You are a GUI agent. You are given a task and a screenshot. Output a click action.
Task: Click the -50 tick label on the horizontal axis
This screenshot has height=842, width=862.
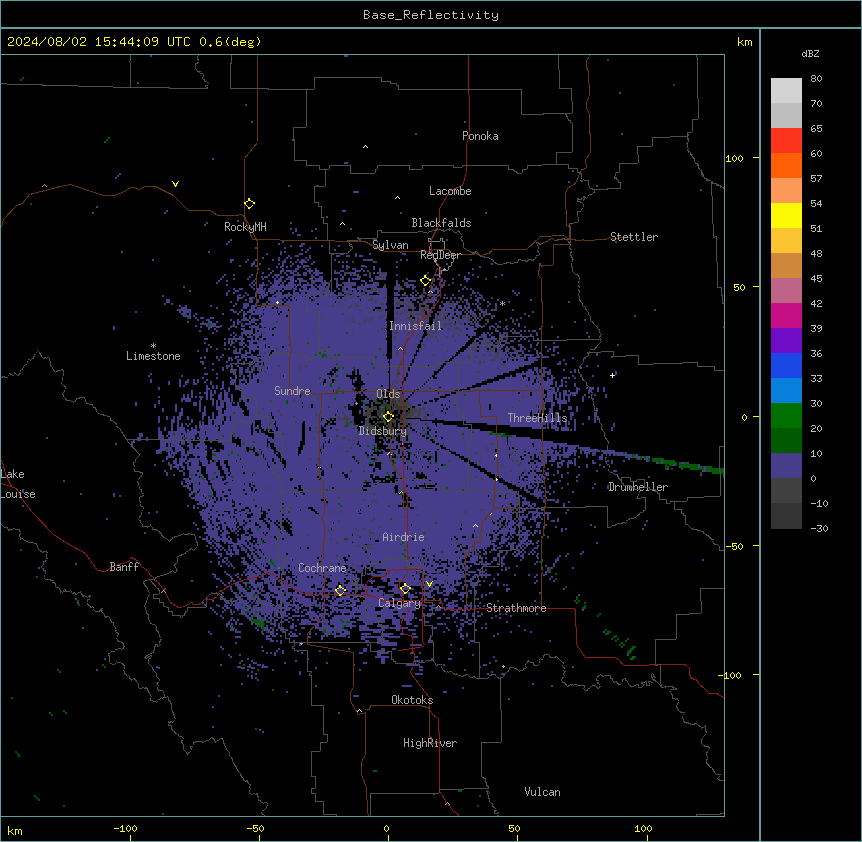tap(255, 829)
